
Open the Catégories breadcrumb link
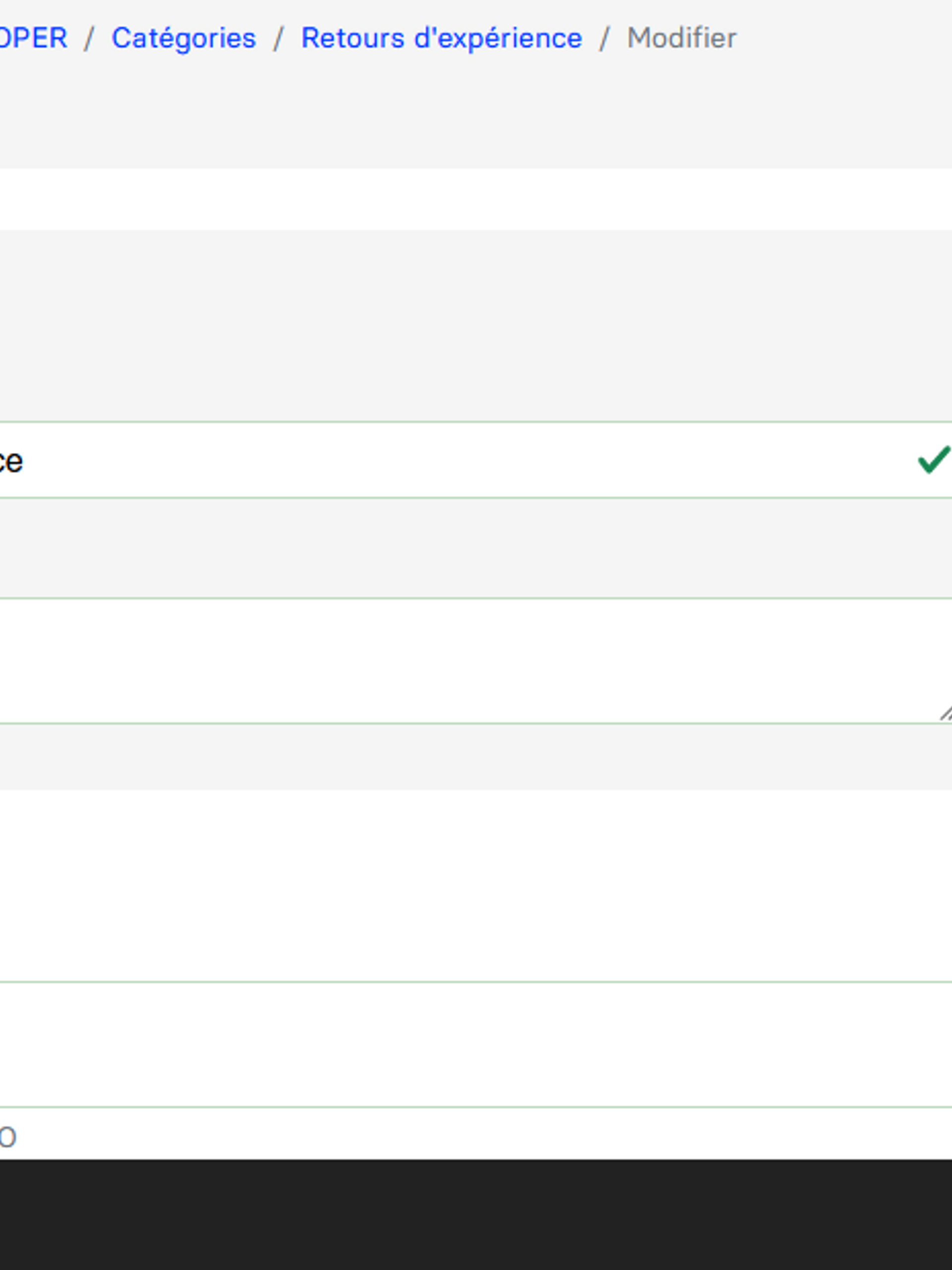(183, 39)
